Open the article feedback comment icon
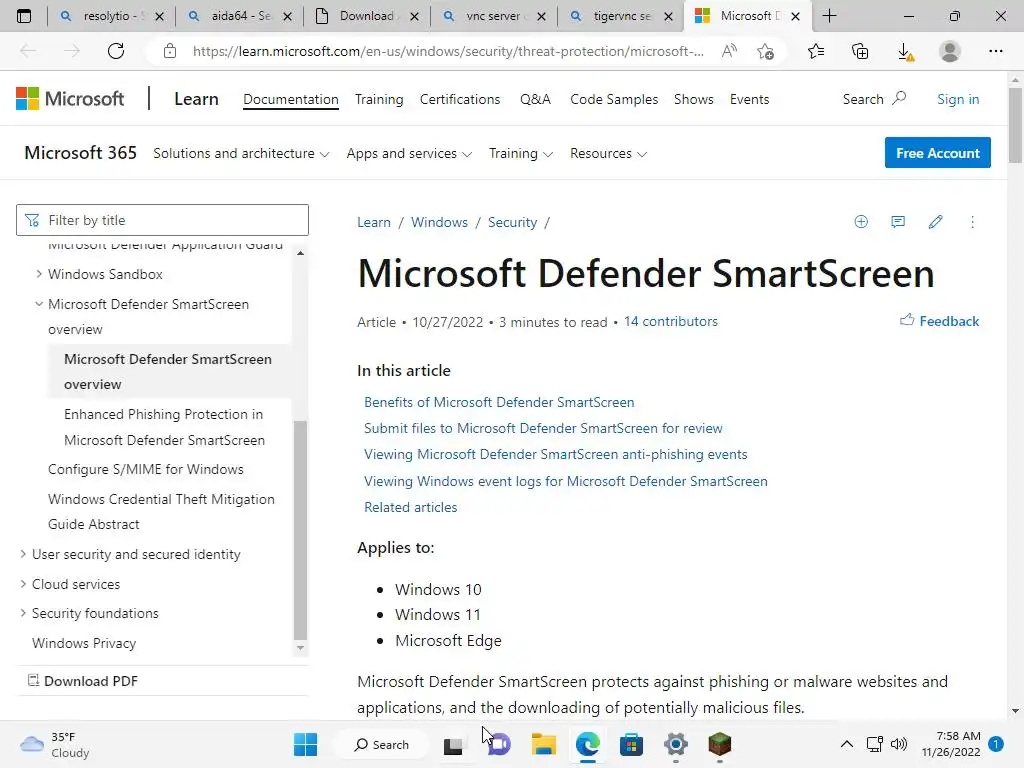 point(898,222)
